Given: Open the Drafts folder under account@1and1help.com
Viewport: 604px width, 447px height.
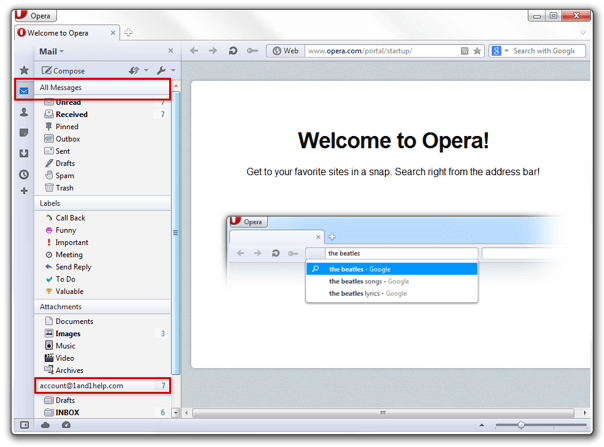Looking at the screenshot, I should (x=102, y=400).
